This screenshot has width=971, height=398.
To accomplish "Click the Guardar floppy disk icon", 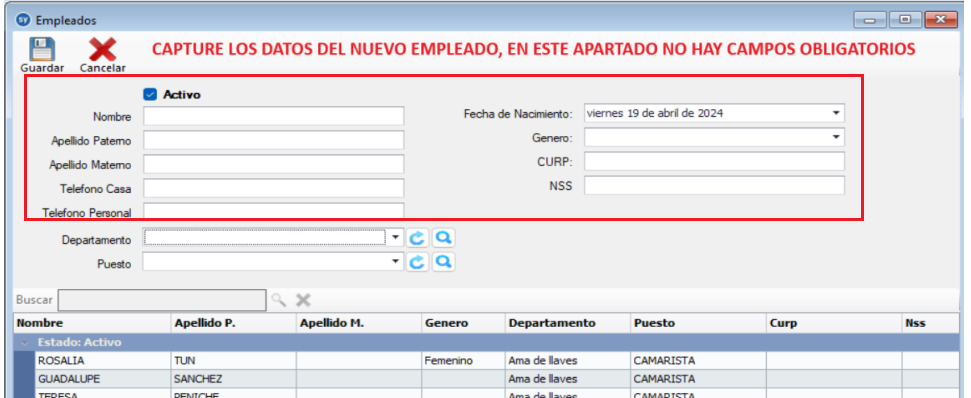I will [42, 50].
